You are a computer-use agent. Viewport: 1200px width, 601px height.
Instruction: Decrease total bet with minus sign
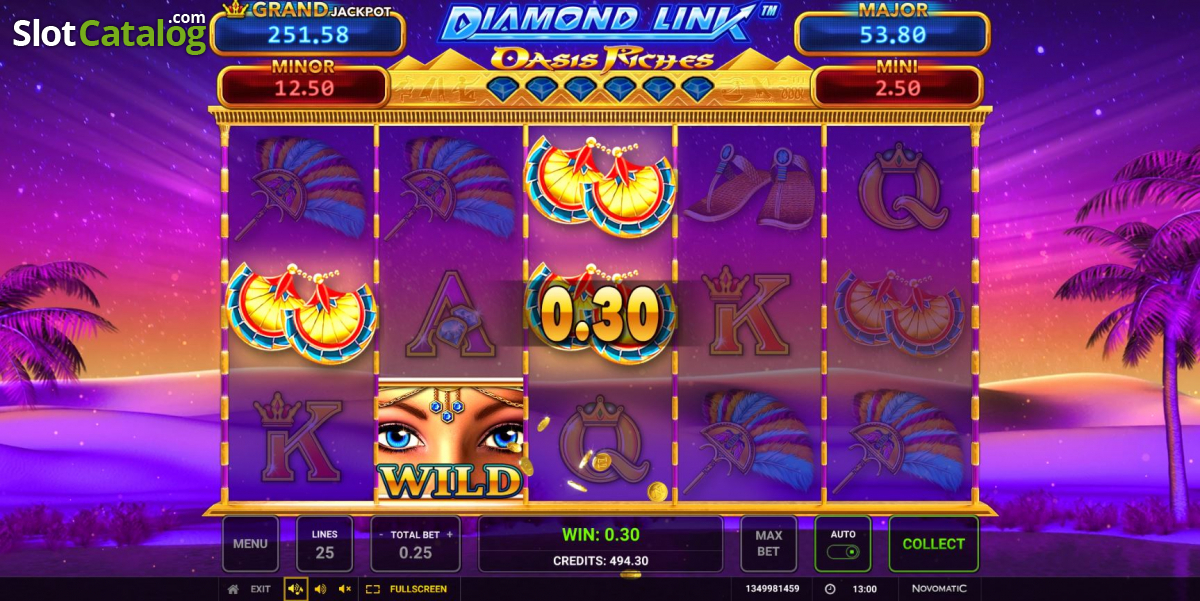380,535
